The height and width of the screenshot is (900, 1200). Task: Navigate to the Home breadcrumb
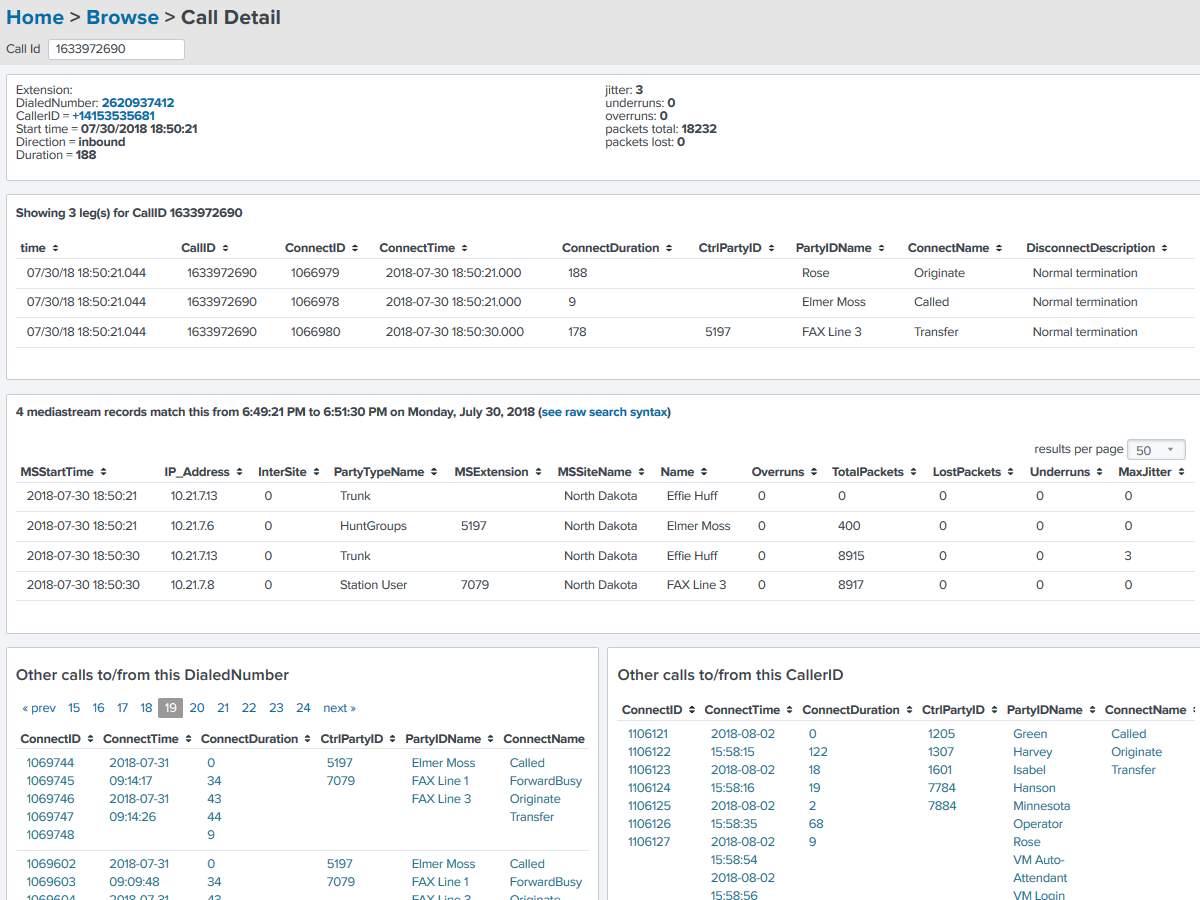(x=35, y=17)
